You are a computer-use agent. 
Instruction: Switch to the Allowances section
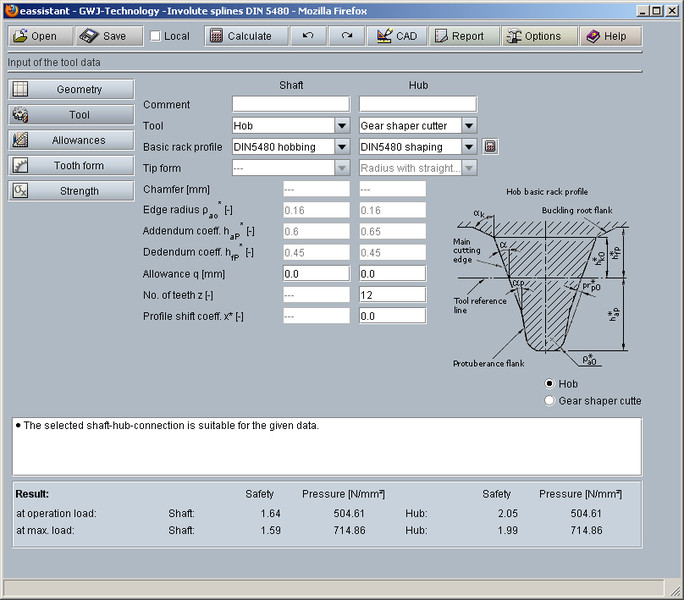71,140
